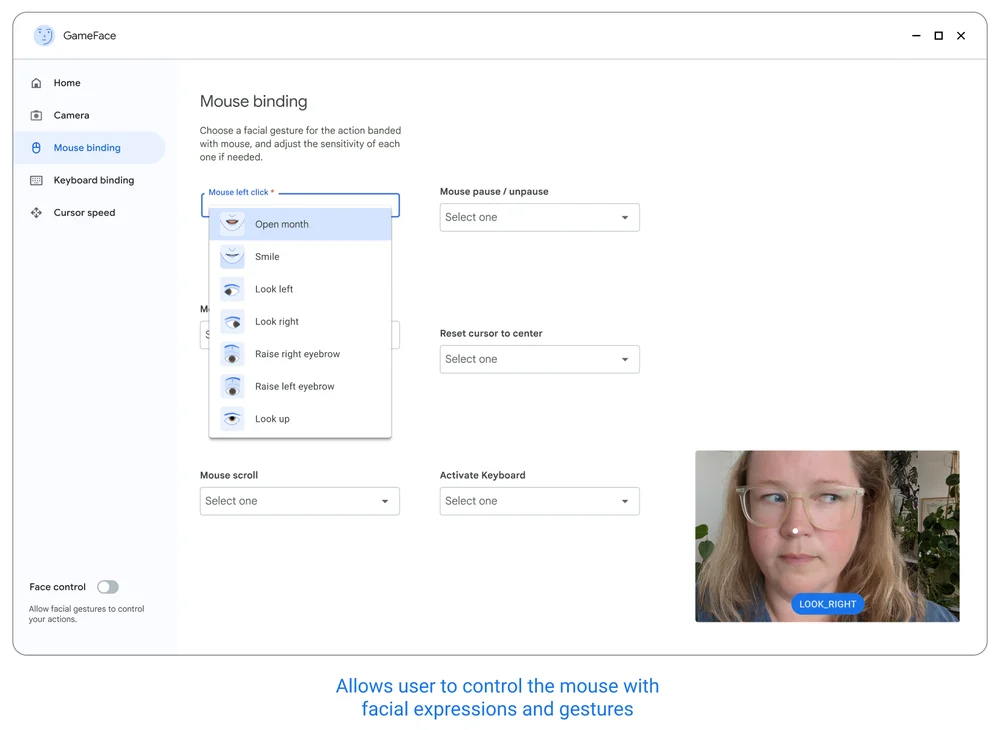1000x730 pixels.
Task: Click the LOOK_RIGHT gesture label
Action: click(827, 604)
